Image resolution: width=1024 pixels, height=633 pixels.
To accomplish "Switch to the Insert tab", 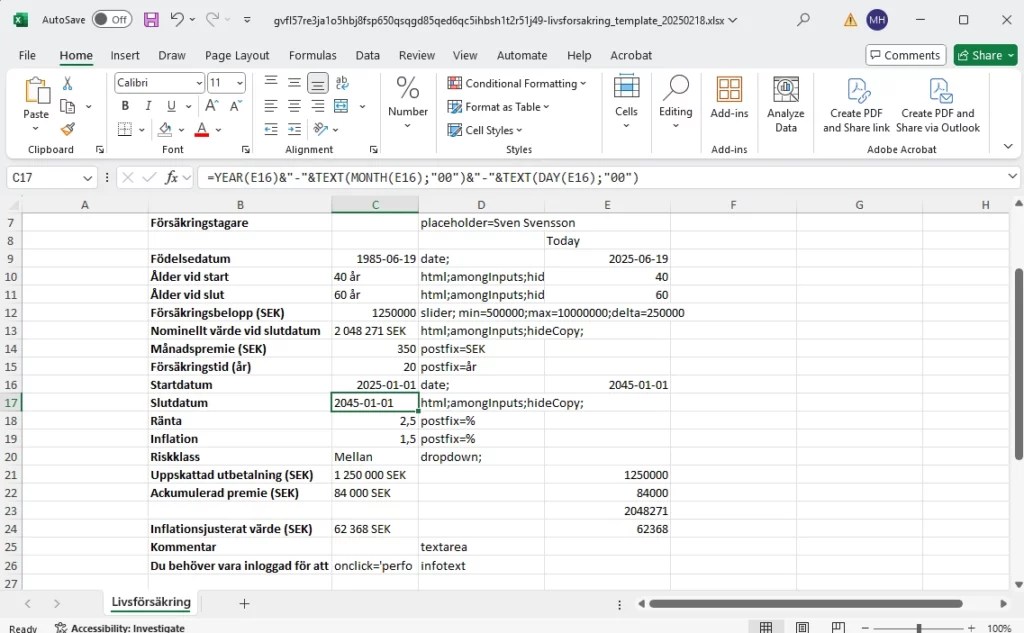I will pos(125,56).
